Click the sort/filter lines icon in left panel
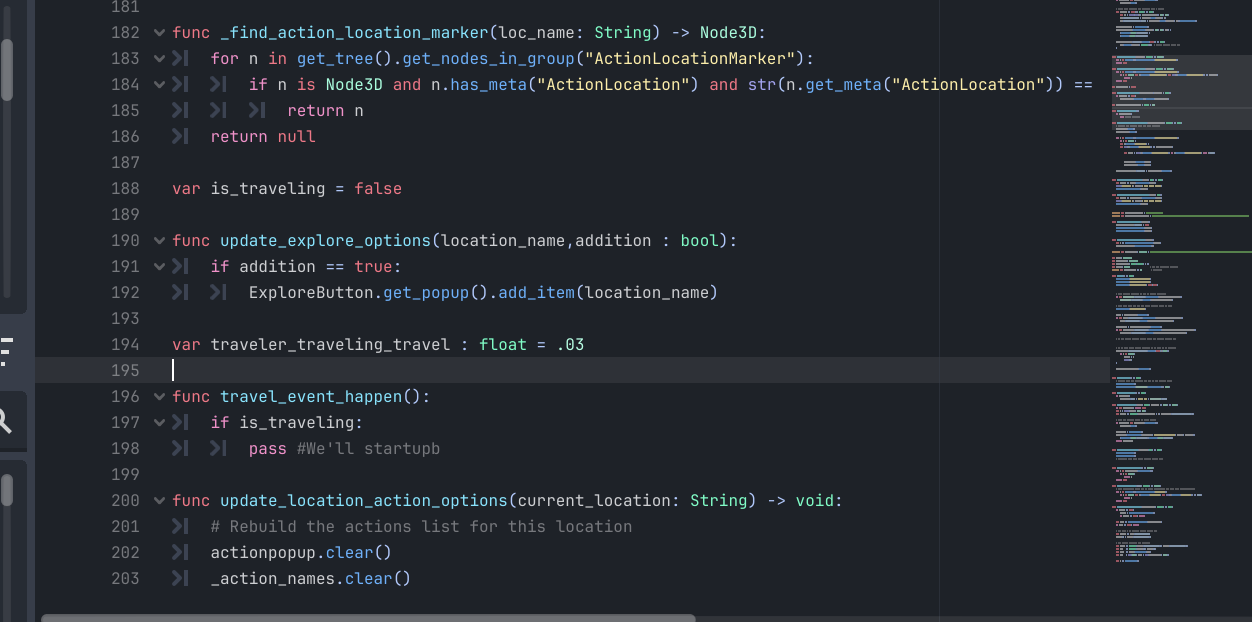Viewport: 1252px width, 622px height. (6, 352)
